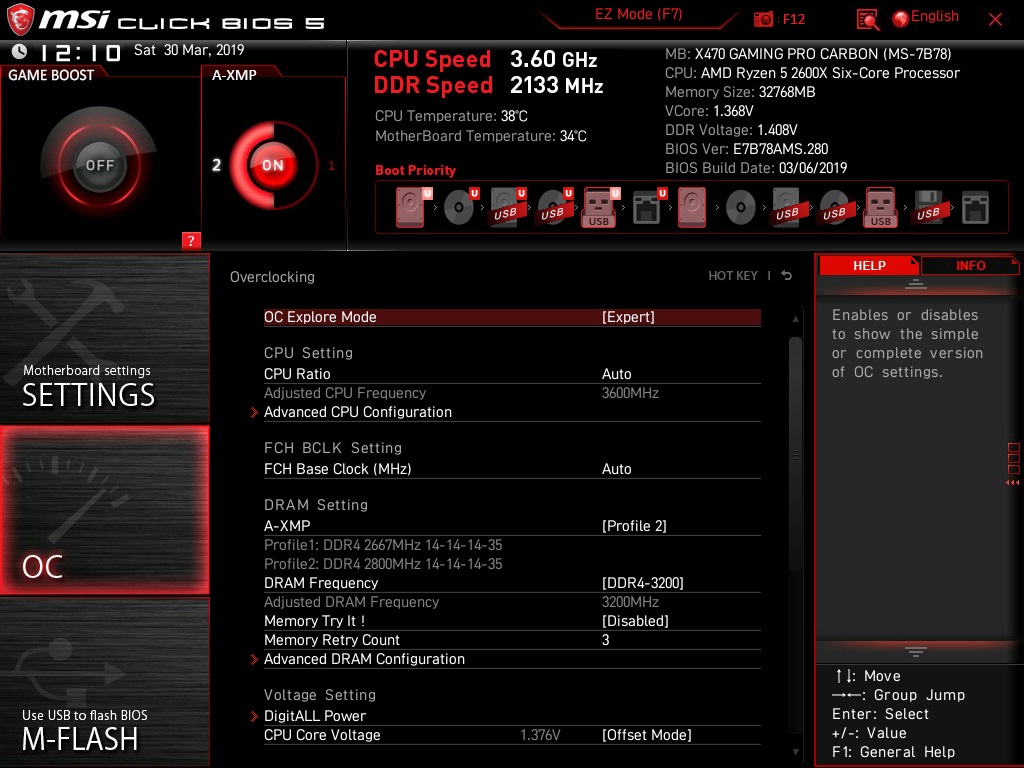Screen dimensions: 1024x768
Task: Toggle the A-XMP ON button
Action: point(272,165)
